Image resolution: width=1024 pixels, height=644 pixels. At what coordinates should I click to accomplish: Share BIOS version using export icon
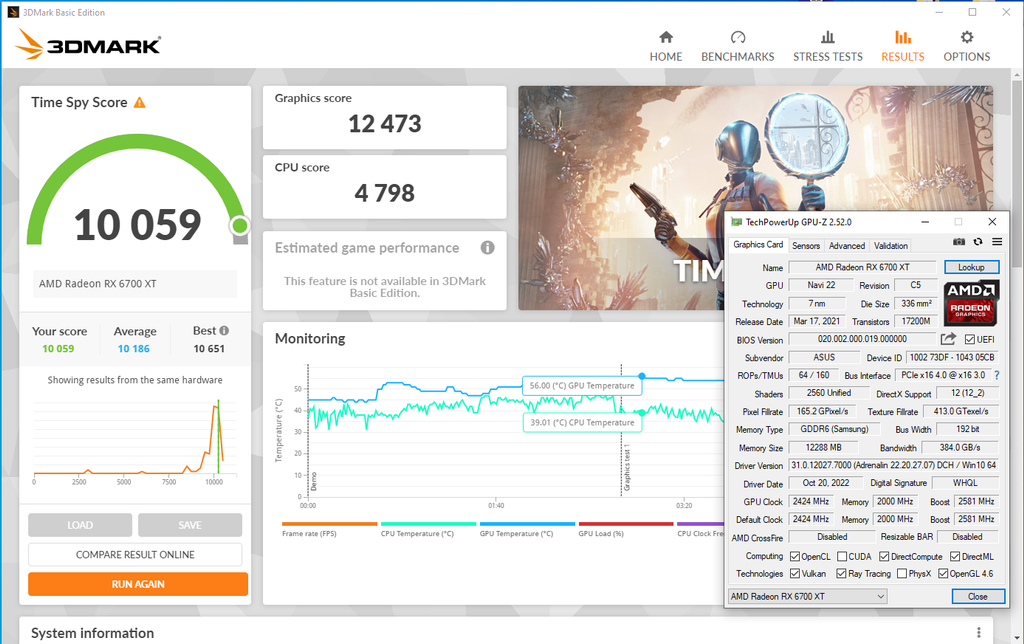948,338
